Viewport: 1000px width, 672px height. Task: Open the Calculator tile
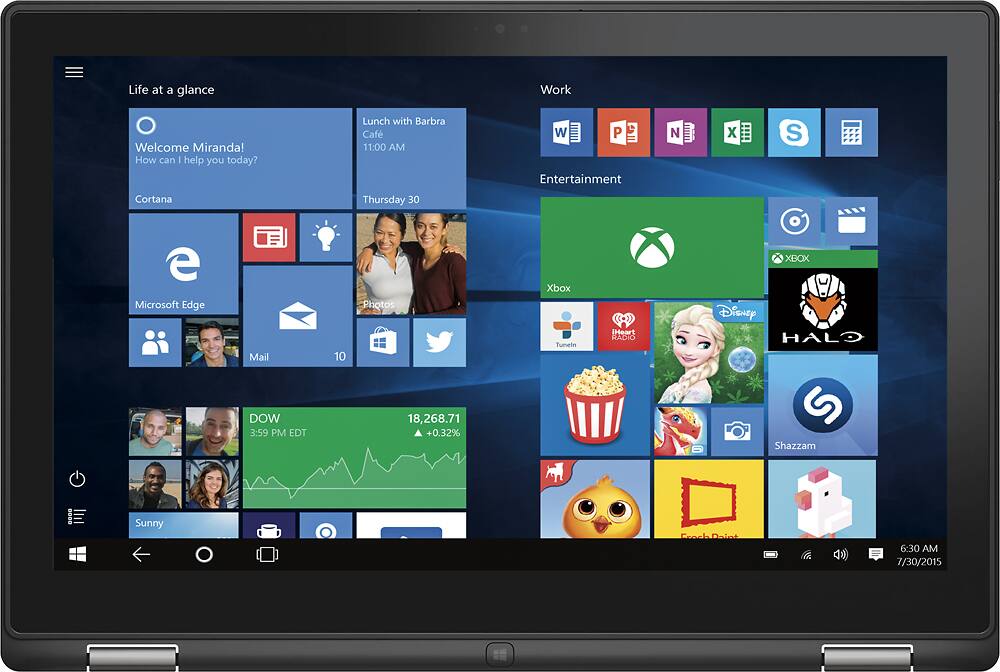pyautogui.click(x=851, y=133)
